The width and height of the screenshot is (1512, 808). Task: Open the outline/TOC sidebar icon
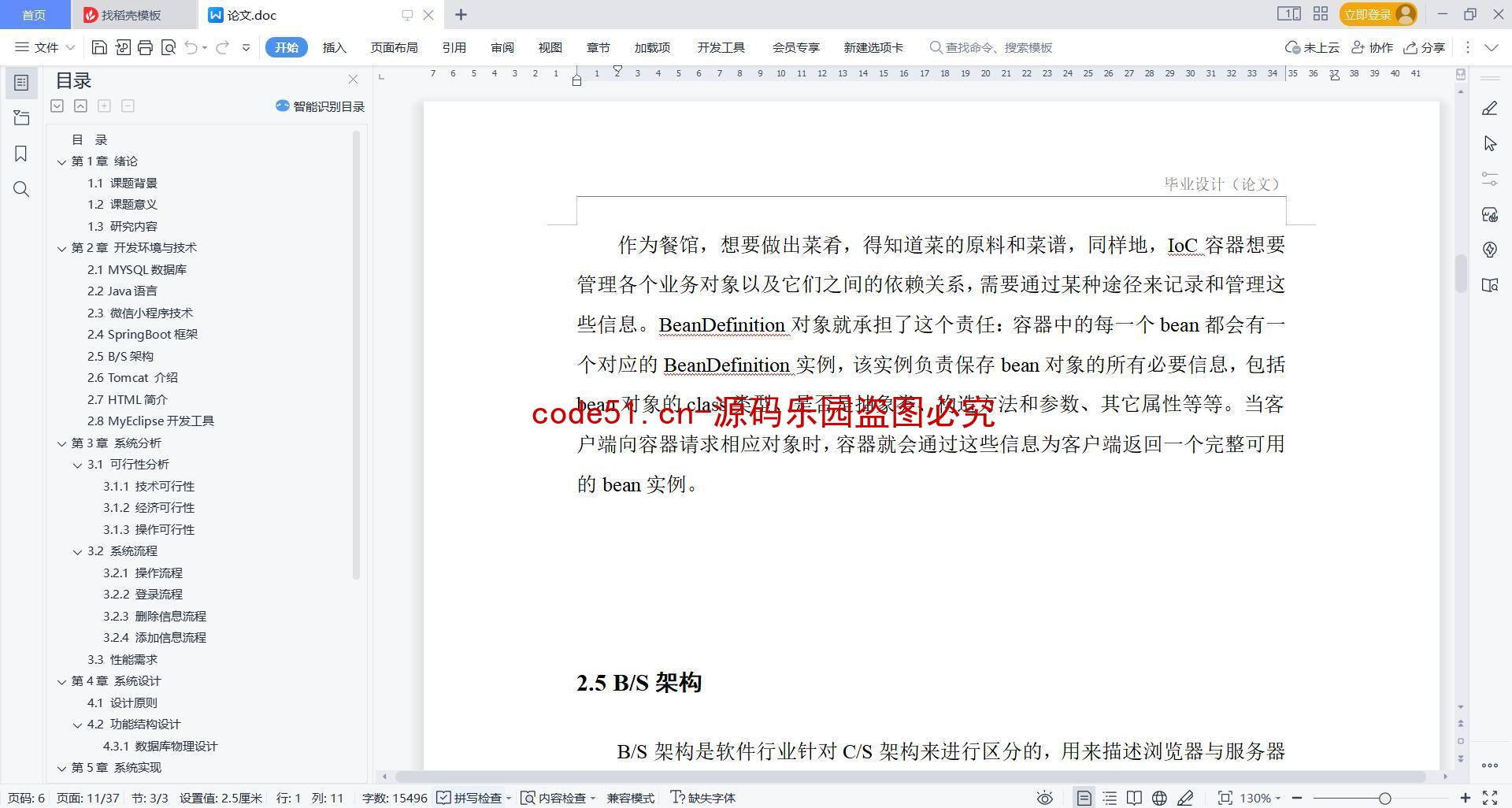[x=21, y=83]
